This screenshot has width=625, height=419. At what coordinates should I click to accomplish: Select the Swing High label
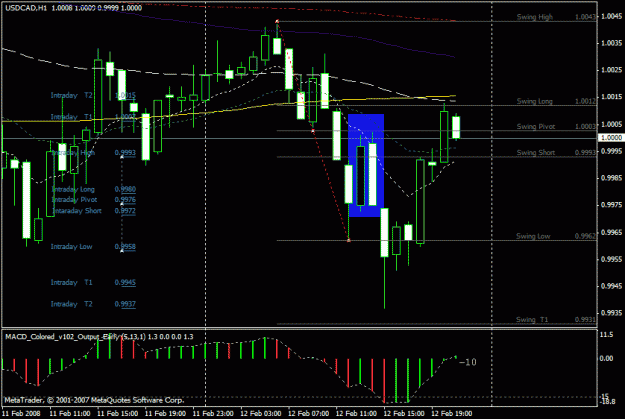pyautogui.click(x=535, y=17)
